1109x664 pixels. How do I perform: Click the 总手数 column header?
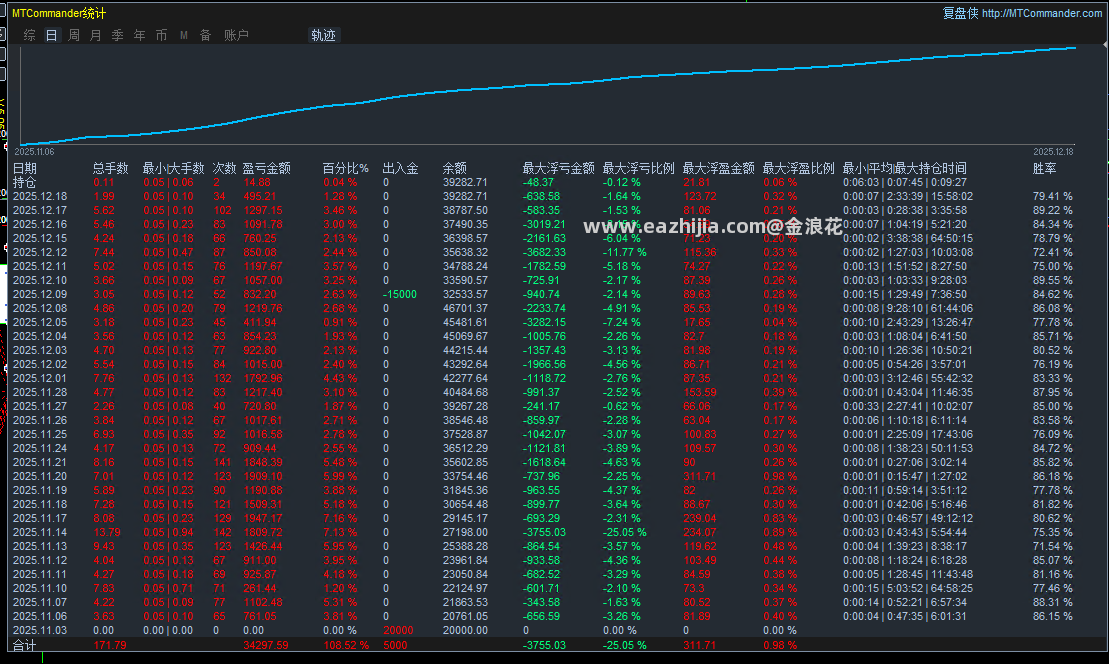pyautogui.click(x=110, y=168)
